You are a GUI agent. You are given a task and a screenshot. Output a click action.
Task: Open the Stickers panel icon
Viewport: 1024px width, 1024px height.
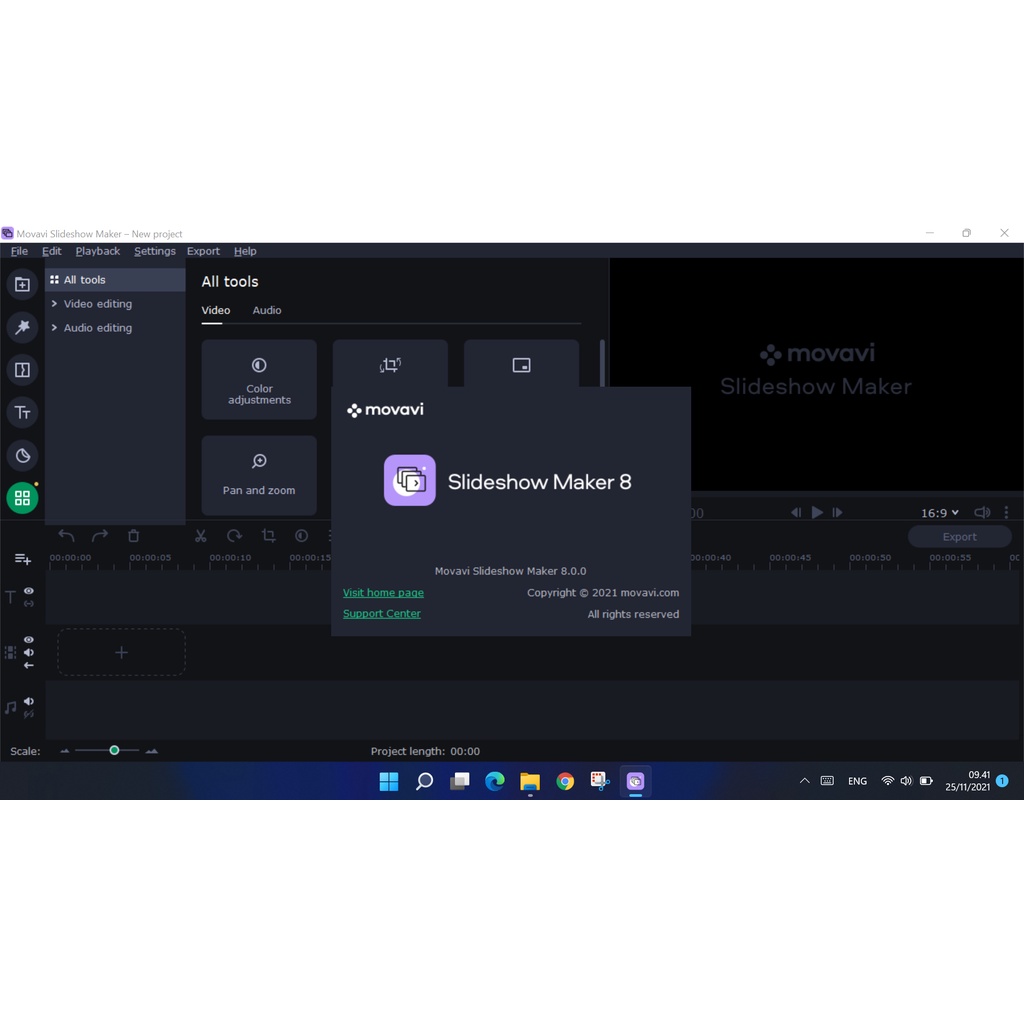pos(22,456)
